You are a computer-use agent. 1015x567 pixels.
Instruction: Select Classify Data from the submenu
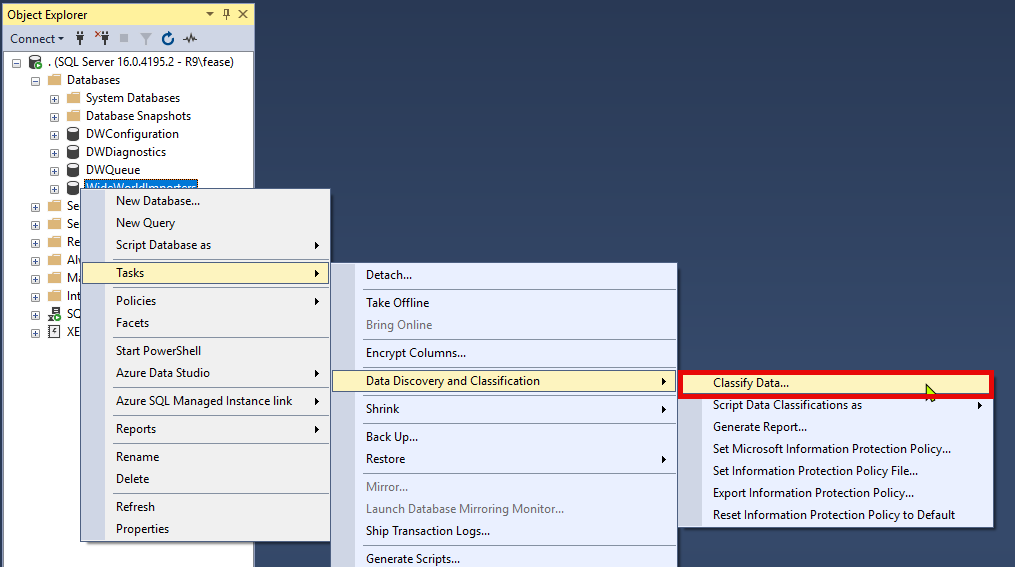(751, 383)
